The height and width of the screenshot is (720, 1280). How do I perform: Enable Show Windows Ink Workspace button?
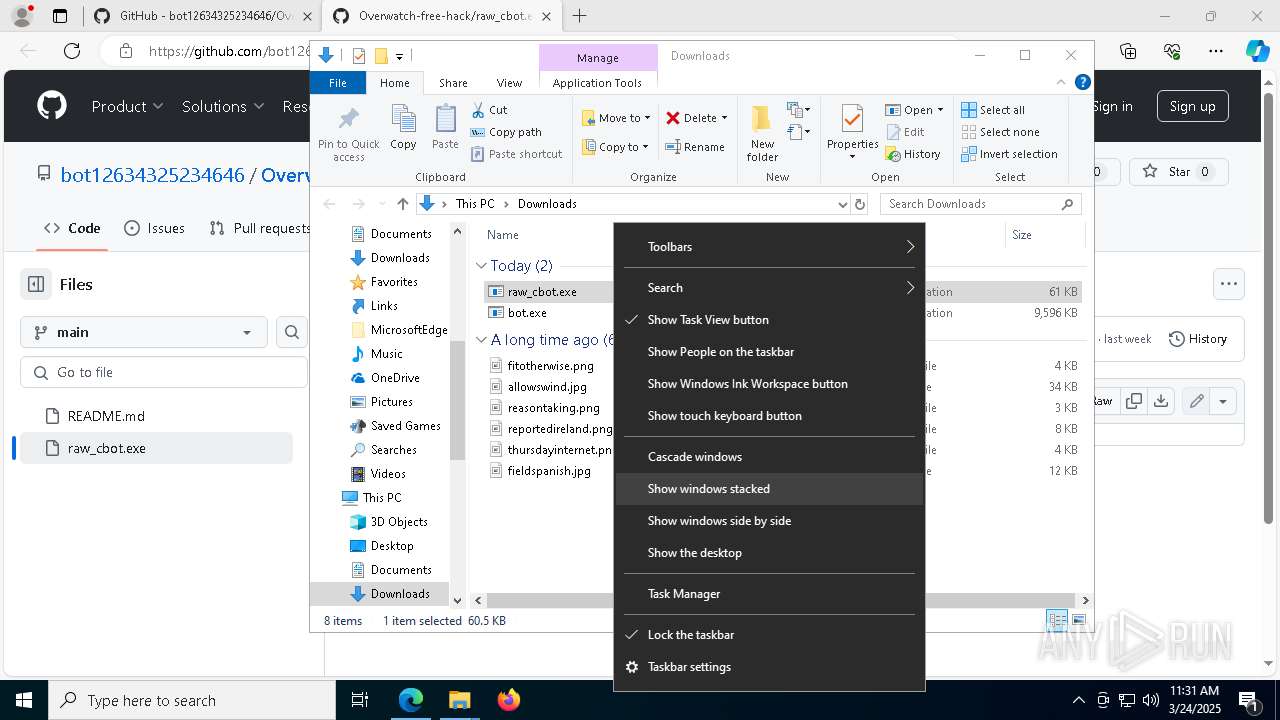768,384
